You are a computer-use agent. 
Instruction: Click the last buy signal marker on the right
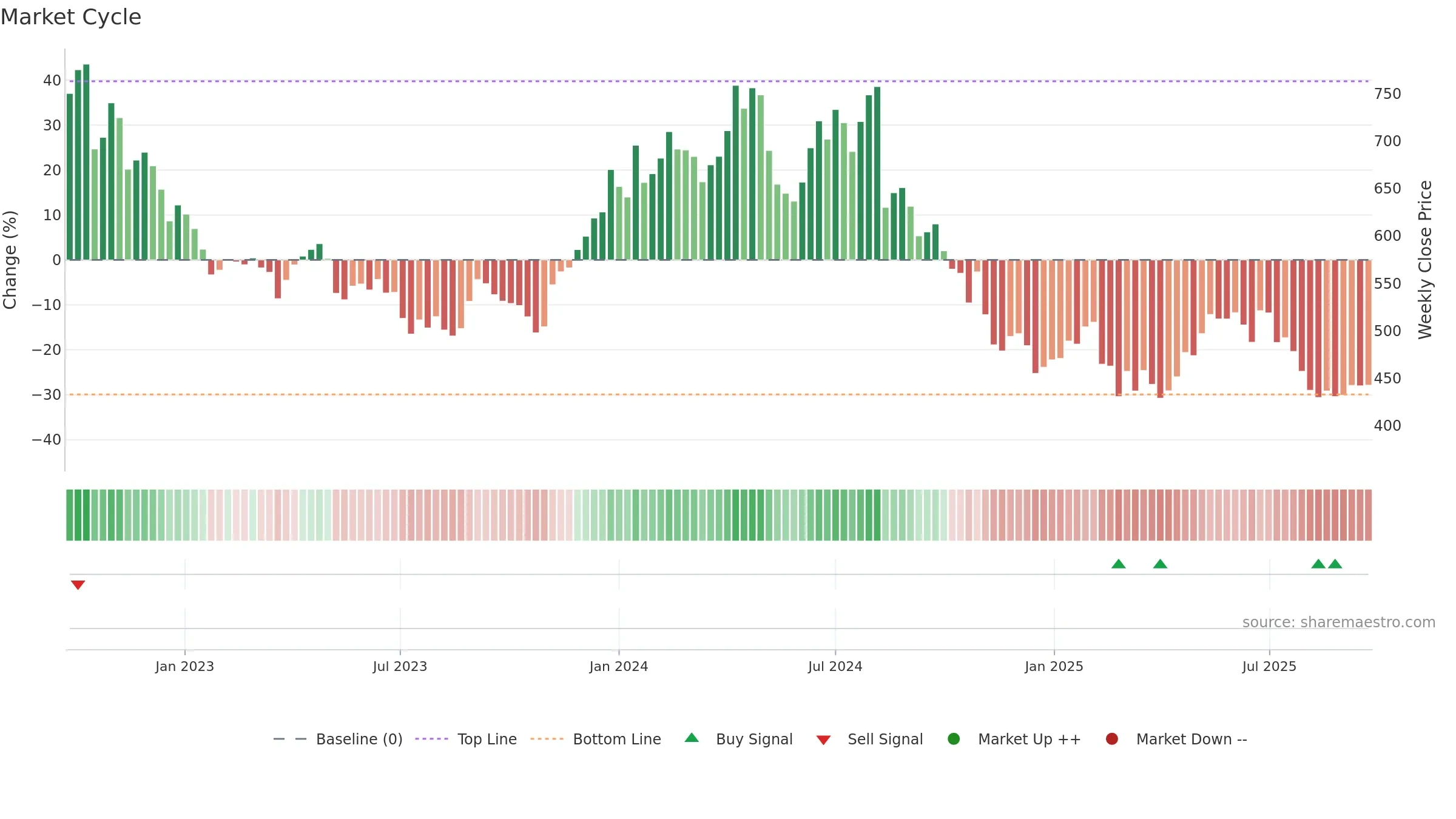pos(1335,564)
